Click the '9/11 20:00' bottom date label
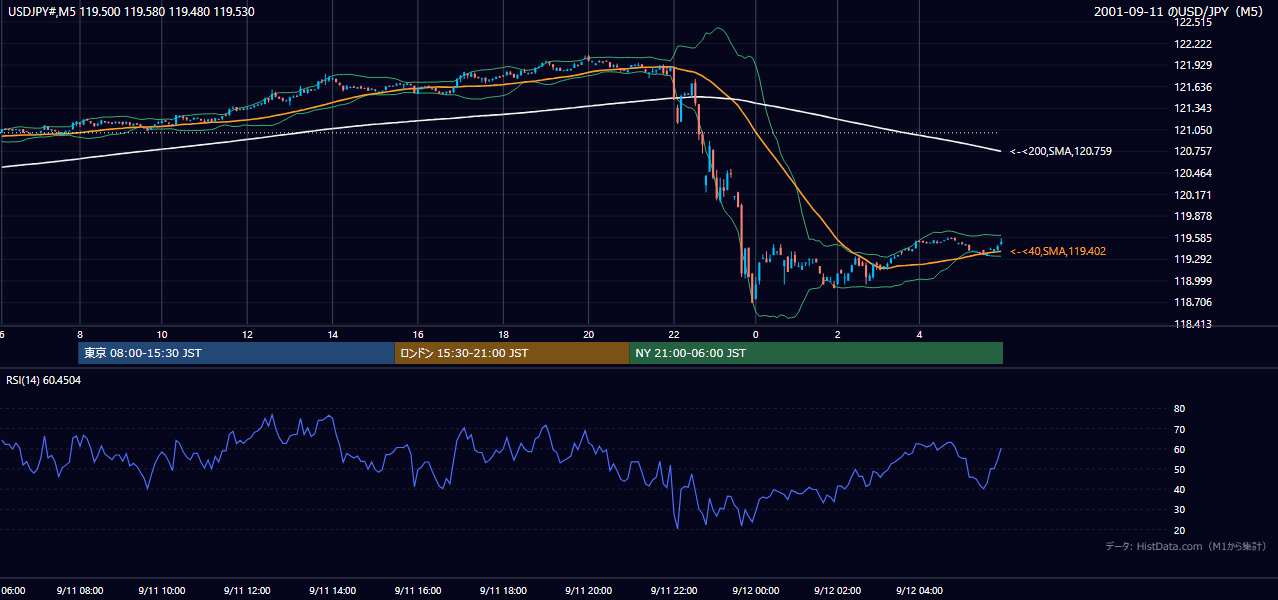The image size is (1278, 600). tap(589, 591)
